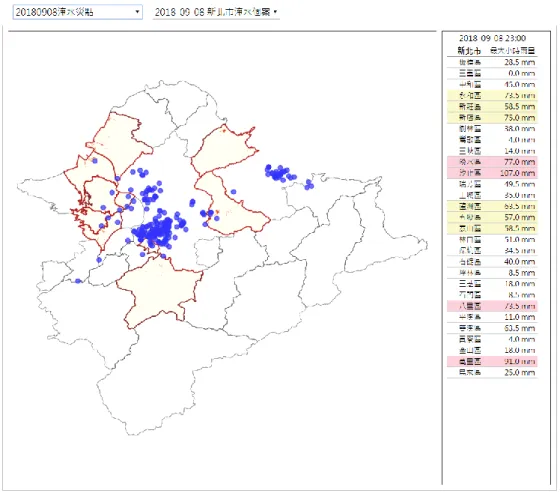
Task: Click the 2018 09 08 23:00 timestamp header
Action: pyautogui.click(x=492, y=38)
